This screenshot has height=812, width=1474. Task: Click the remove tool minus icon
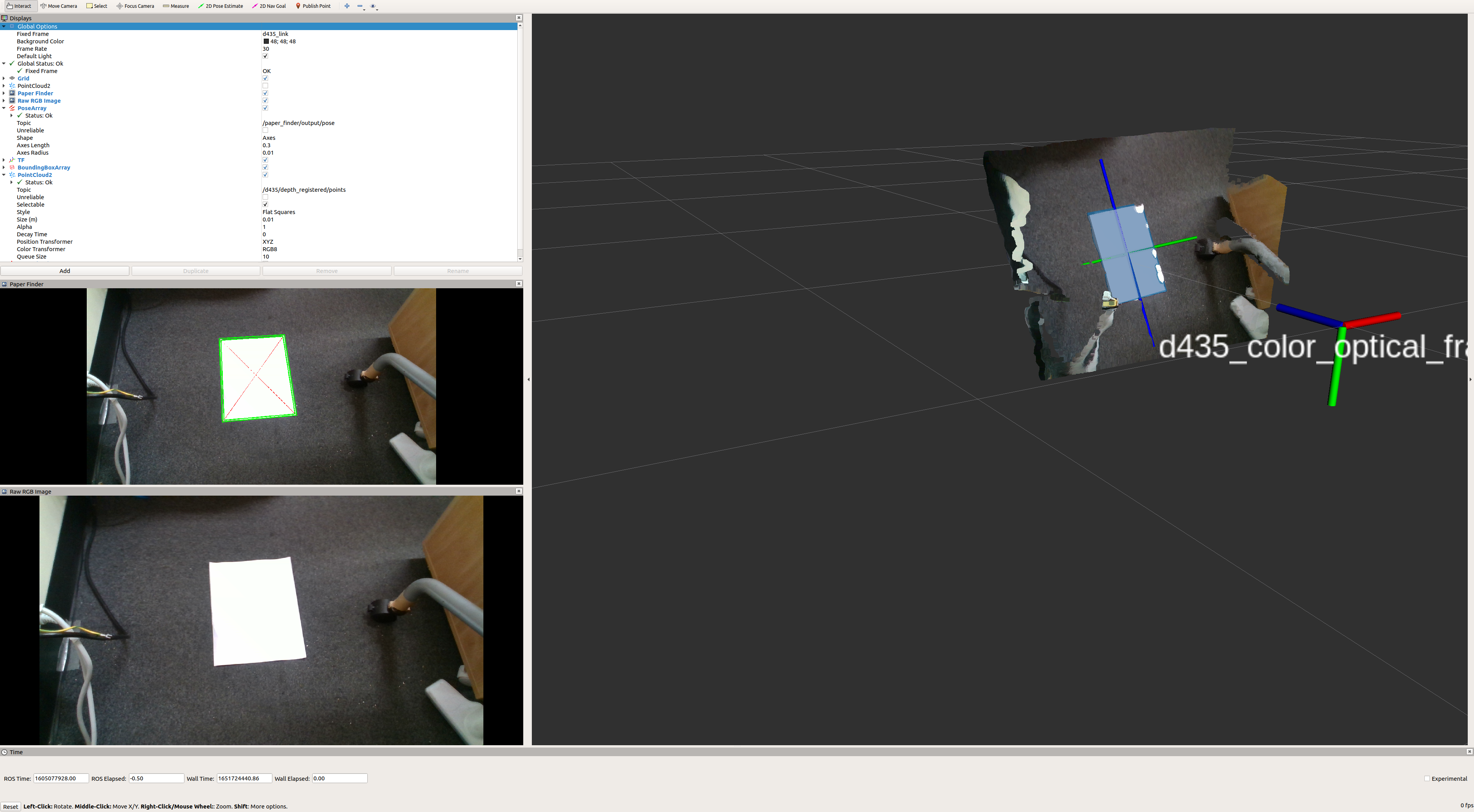coord(360,6)
